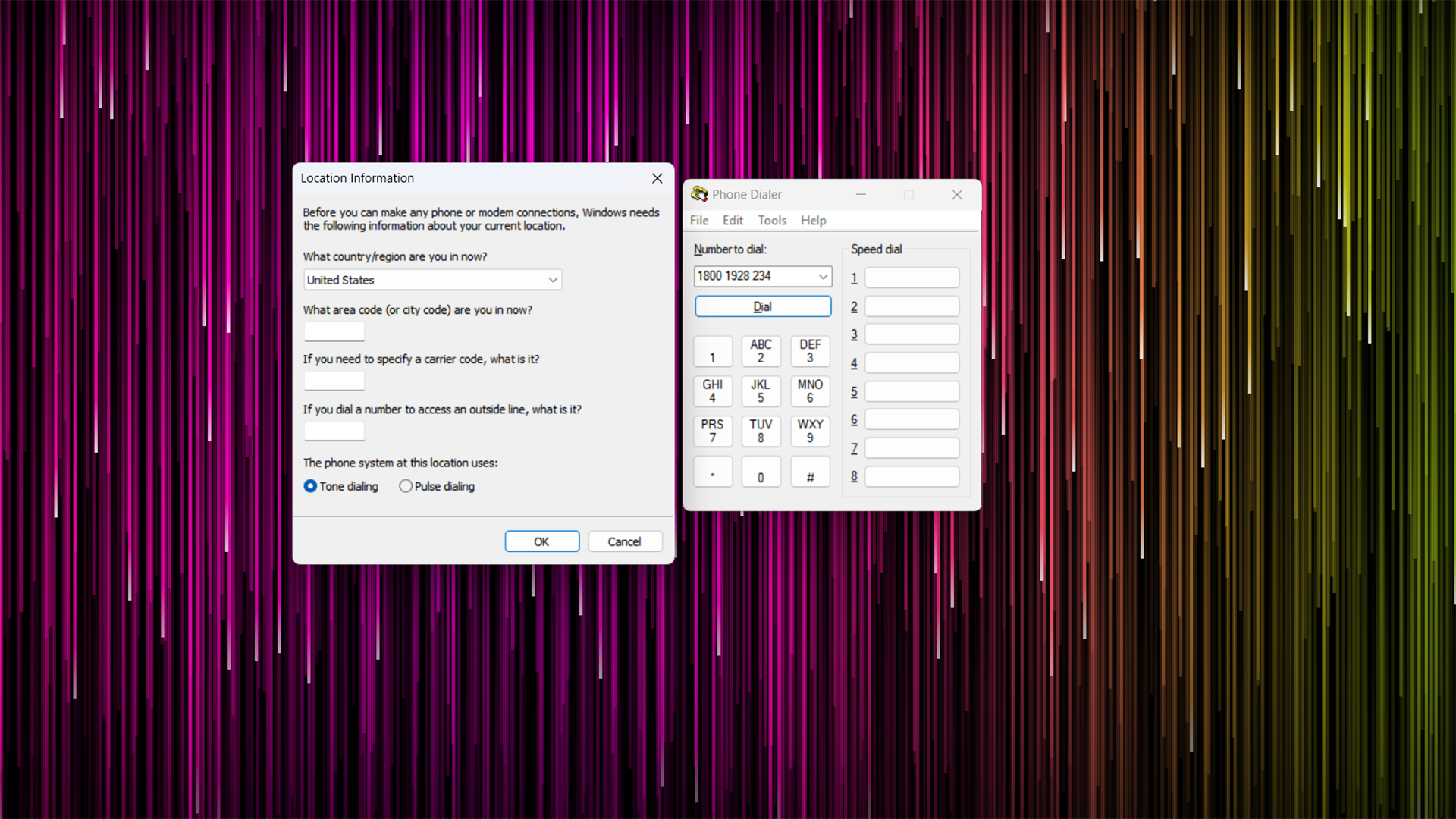
Task: Tap keypad key JKL 5
Action: [x=761, y=391]
